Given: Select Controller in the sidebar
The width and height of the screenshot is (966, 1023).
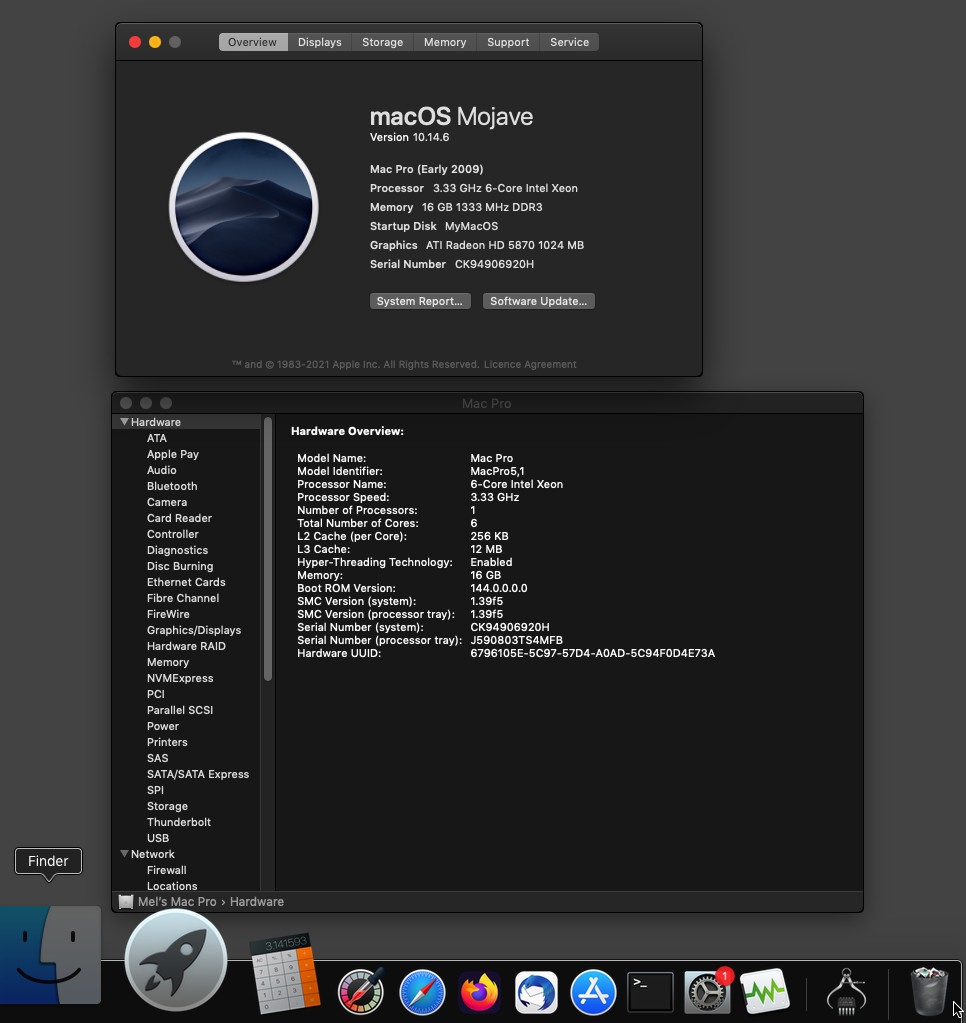Looking at the screenshot, I should [x=173, y=534].
